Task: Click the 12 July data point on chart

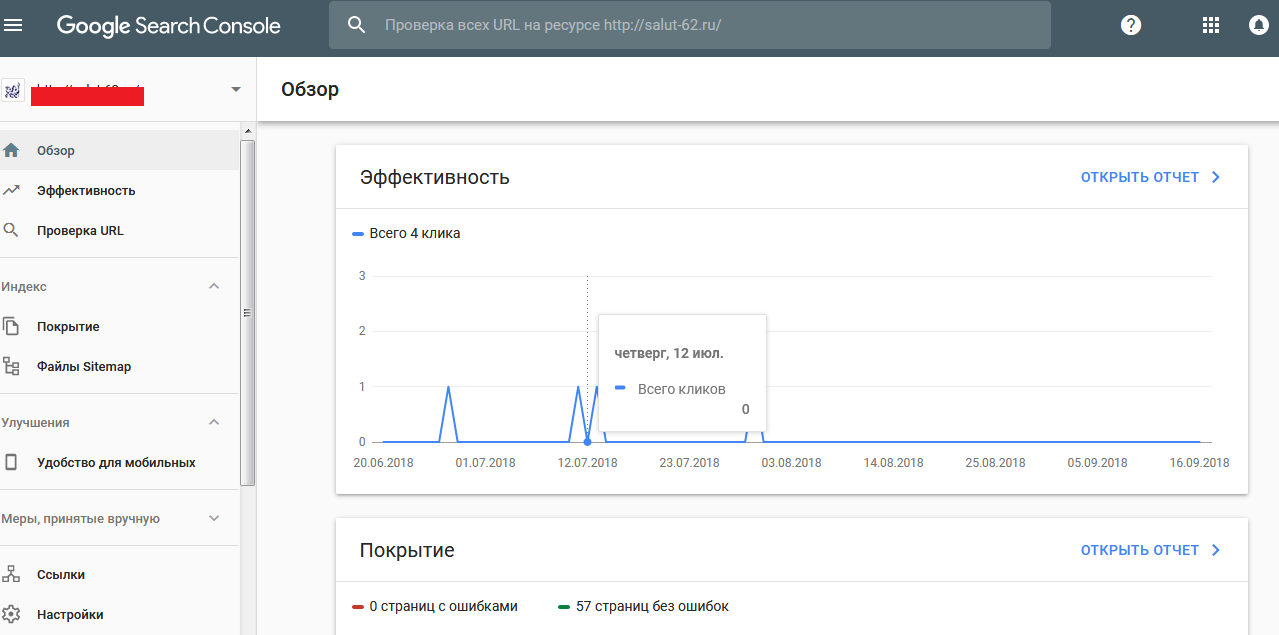Action: [x=587, y=442]
